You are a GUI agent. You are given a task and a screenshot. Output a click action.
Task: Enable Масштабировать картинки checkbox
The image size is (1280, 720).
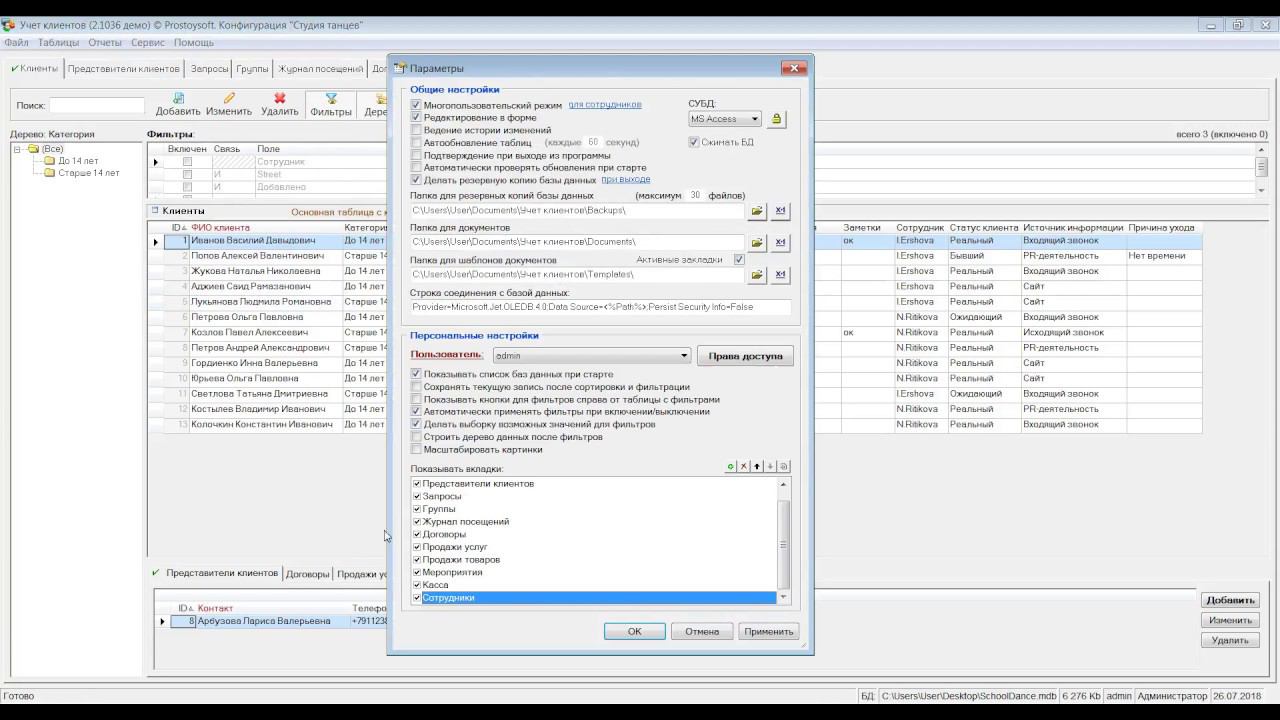[x=416, y=449]
